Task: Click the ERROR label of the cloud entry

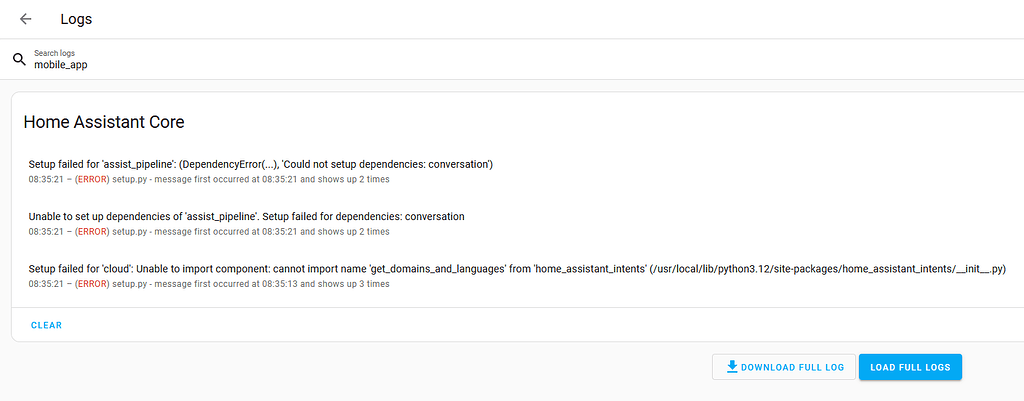Action: (92, 284)
